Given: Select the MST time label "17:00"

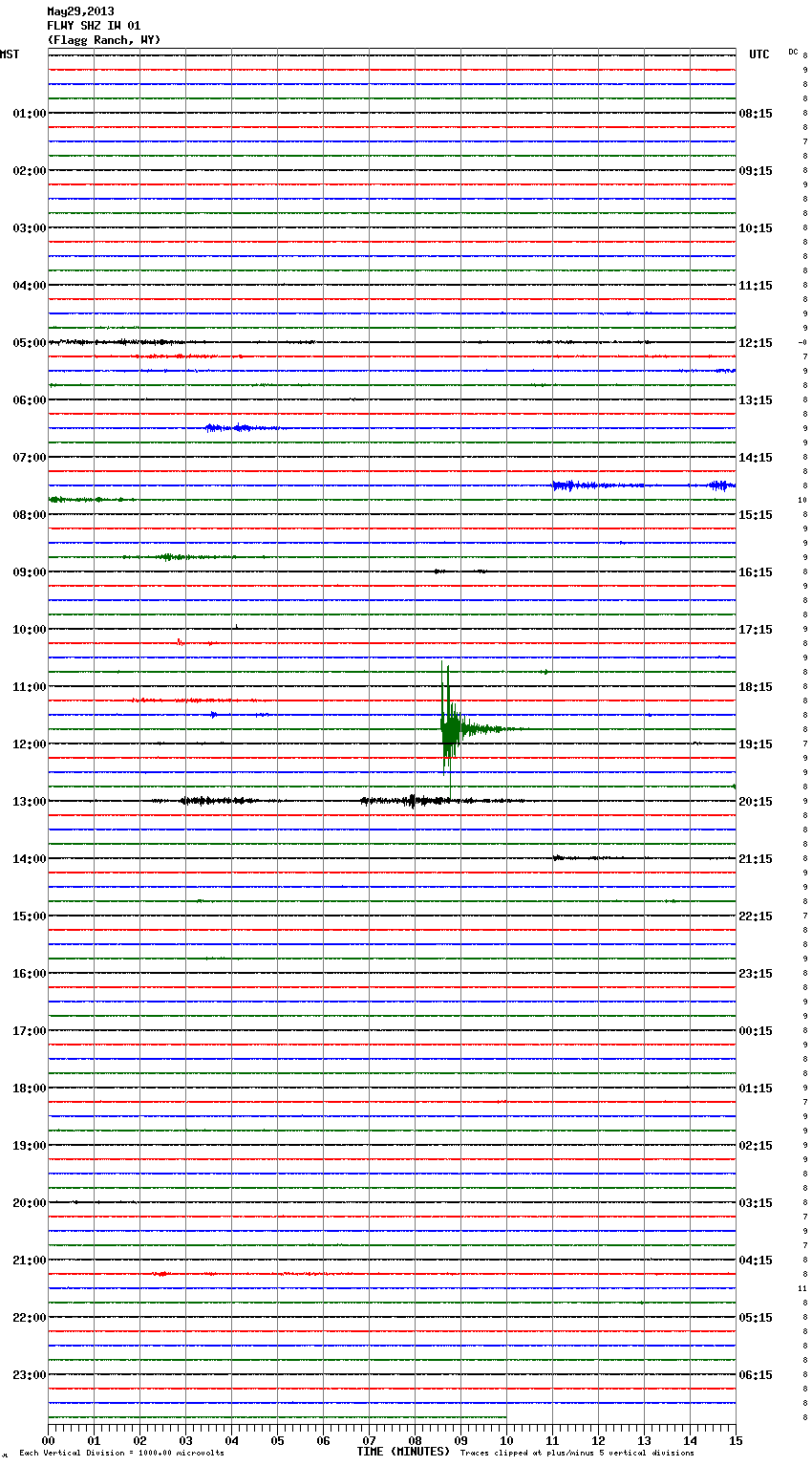Looking at the screenshot, I should [x=30, y=1031].
